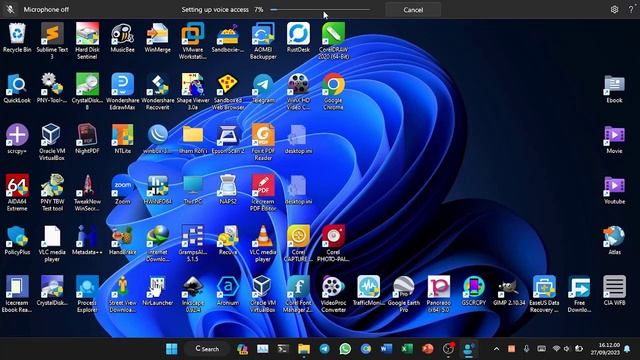Toggle the voice access microphone button
640x360 pixels.
10,9
